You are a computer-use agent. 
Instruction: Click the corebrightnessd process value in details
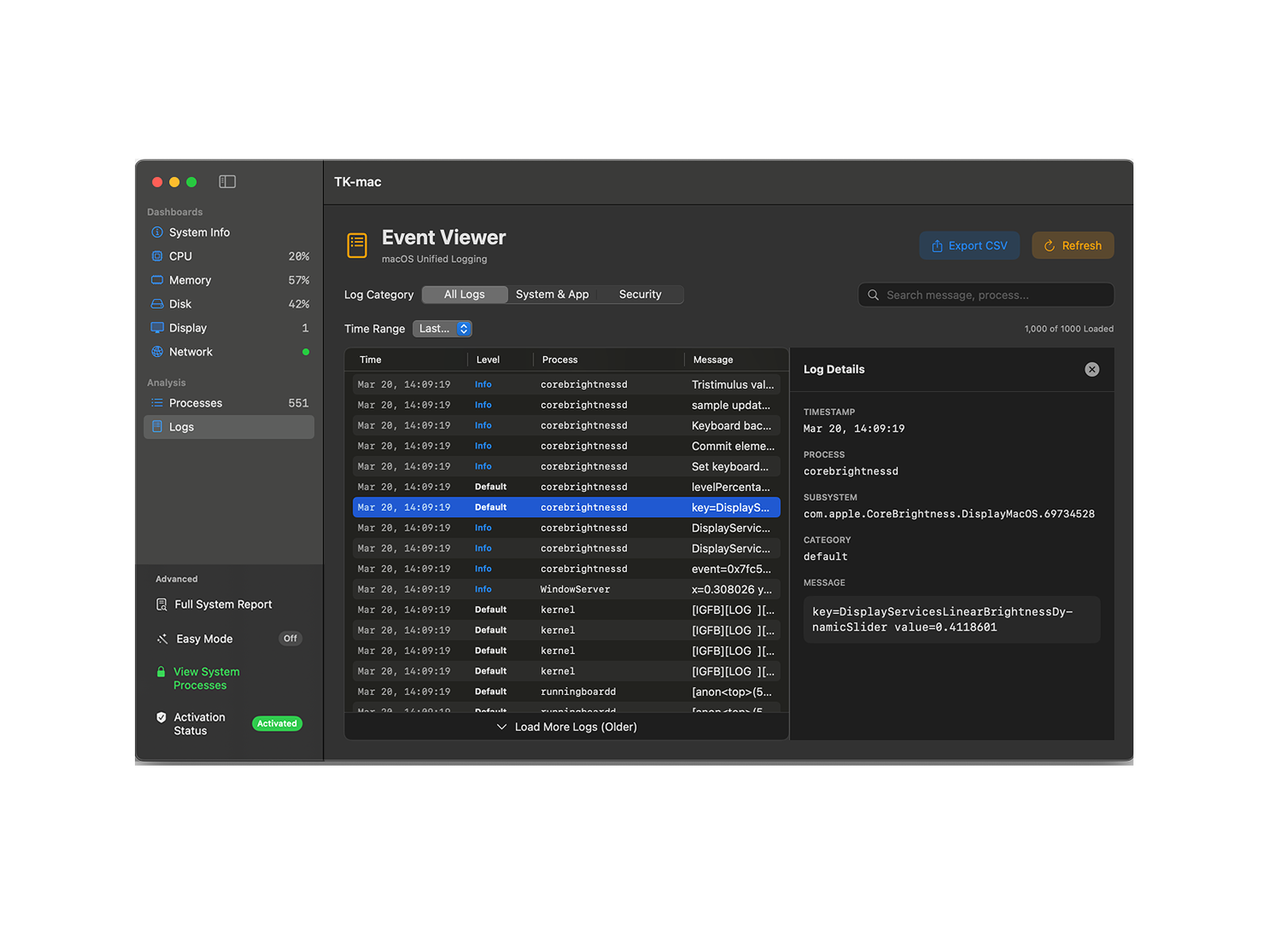(x=850, y=471)
